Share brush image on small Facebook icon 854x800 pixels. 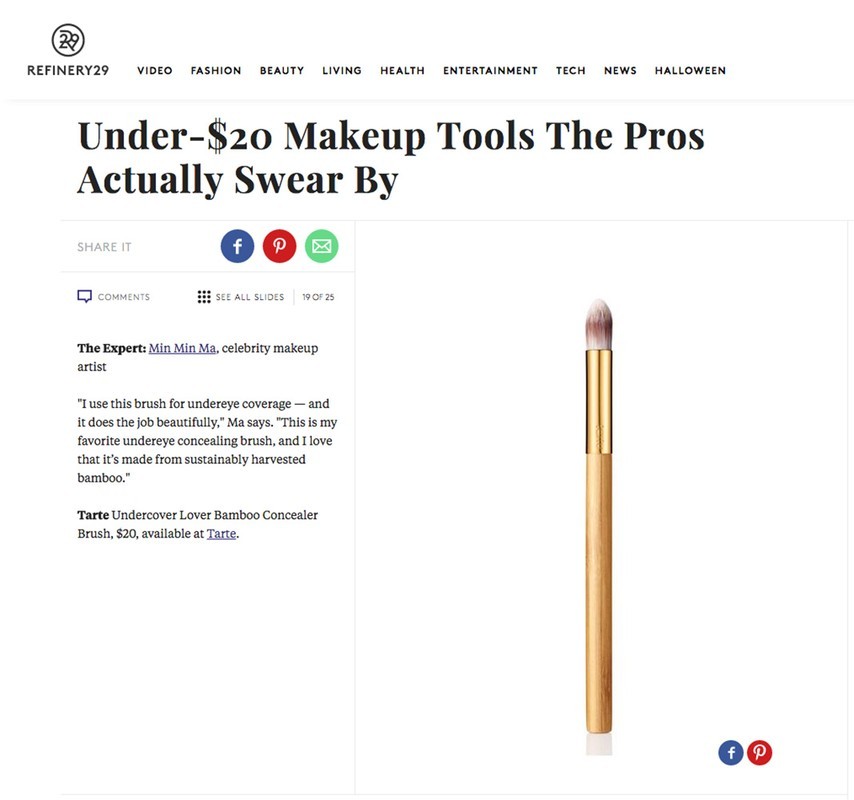pos(731,753)
